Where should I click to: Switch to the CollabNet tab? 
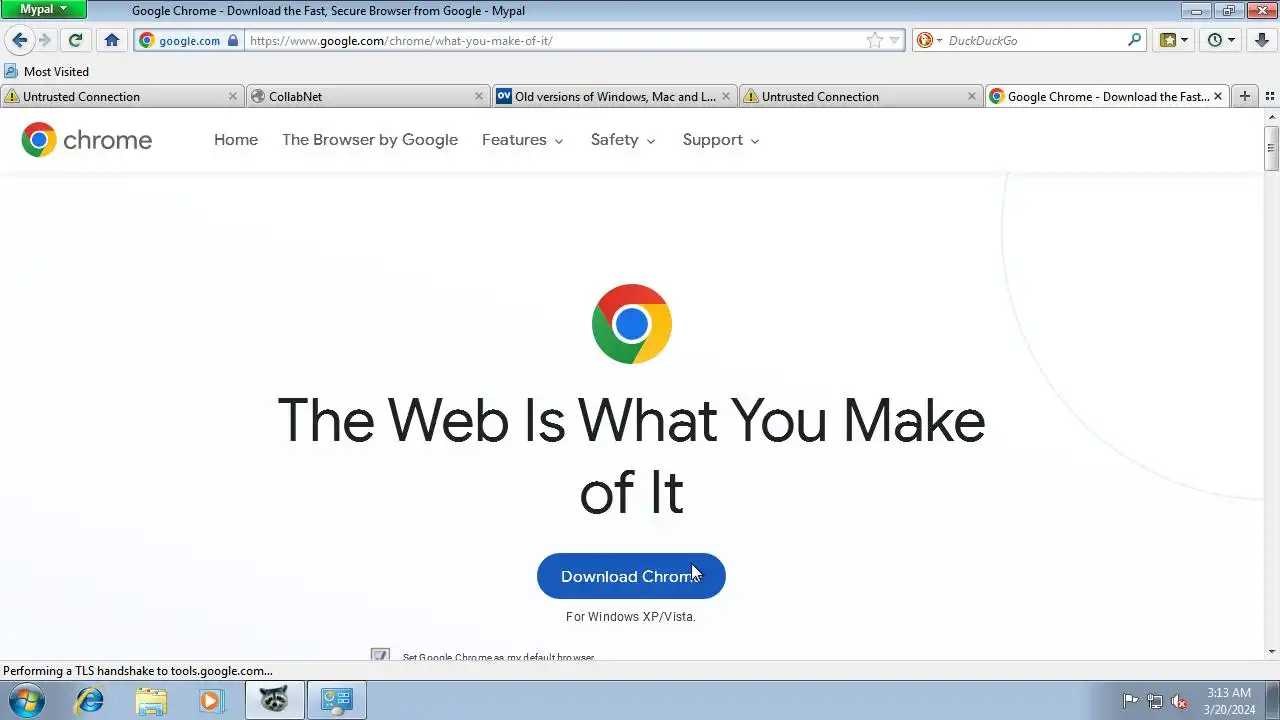pos(368,96)
